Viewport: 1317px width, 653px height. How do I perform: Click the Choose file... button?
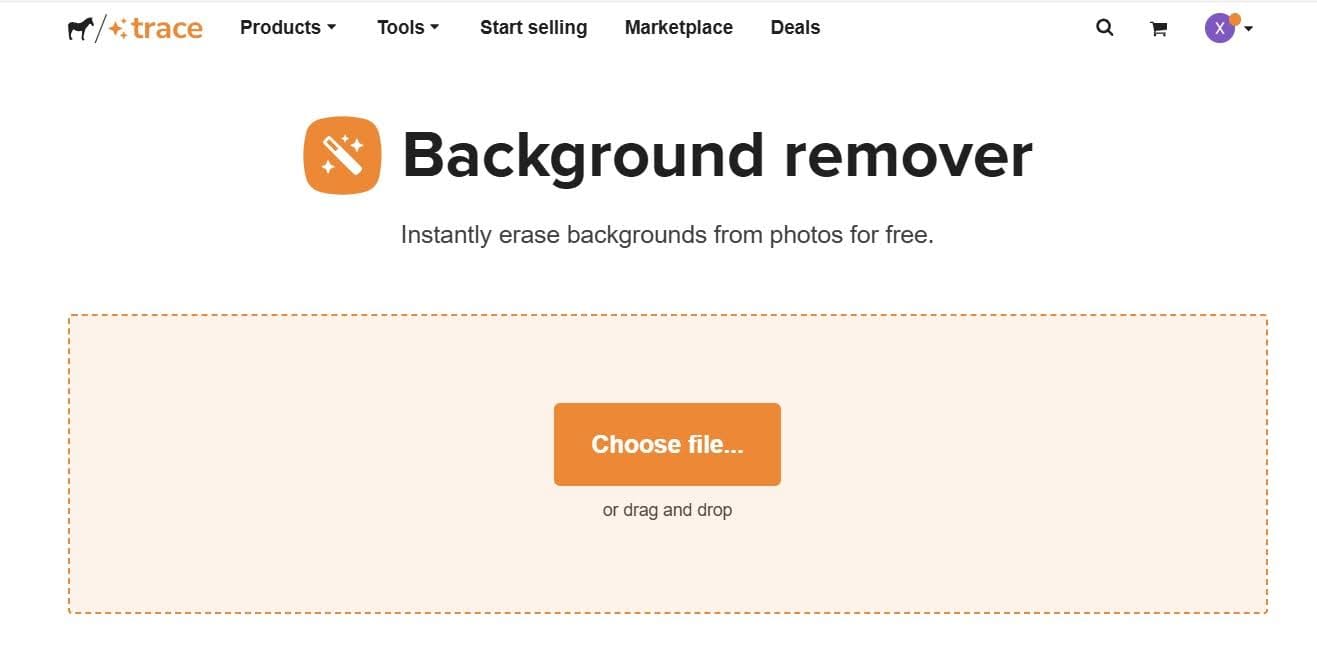(667, 444)
